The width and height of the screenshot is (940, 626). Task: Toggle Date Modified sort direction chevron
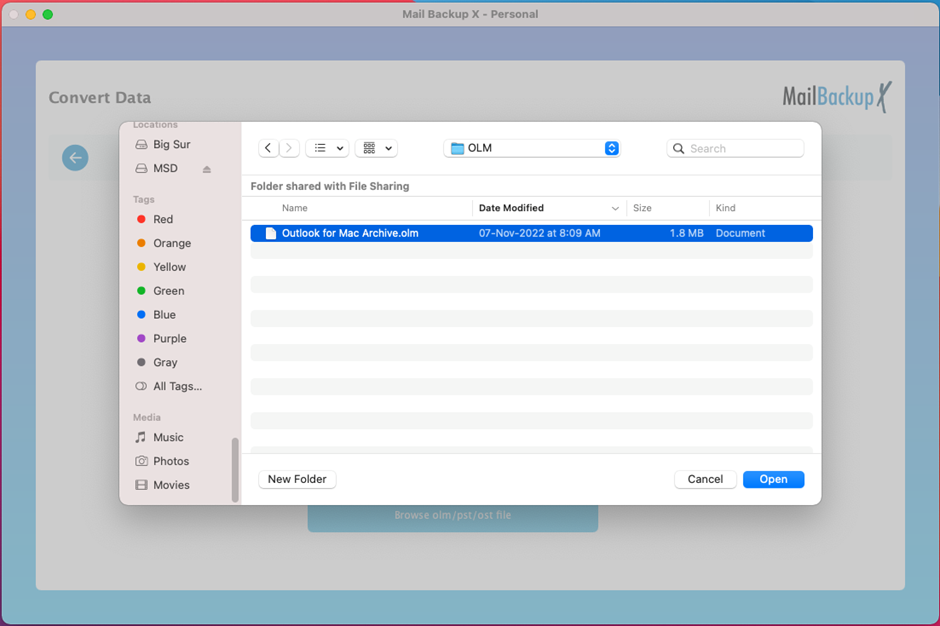click(615, 209)
